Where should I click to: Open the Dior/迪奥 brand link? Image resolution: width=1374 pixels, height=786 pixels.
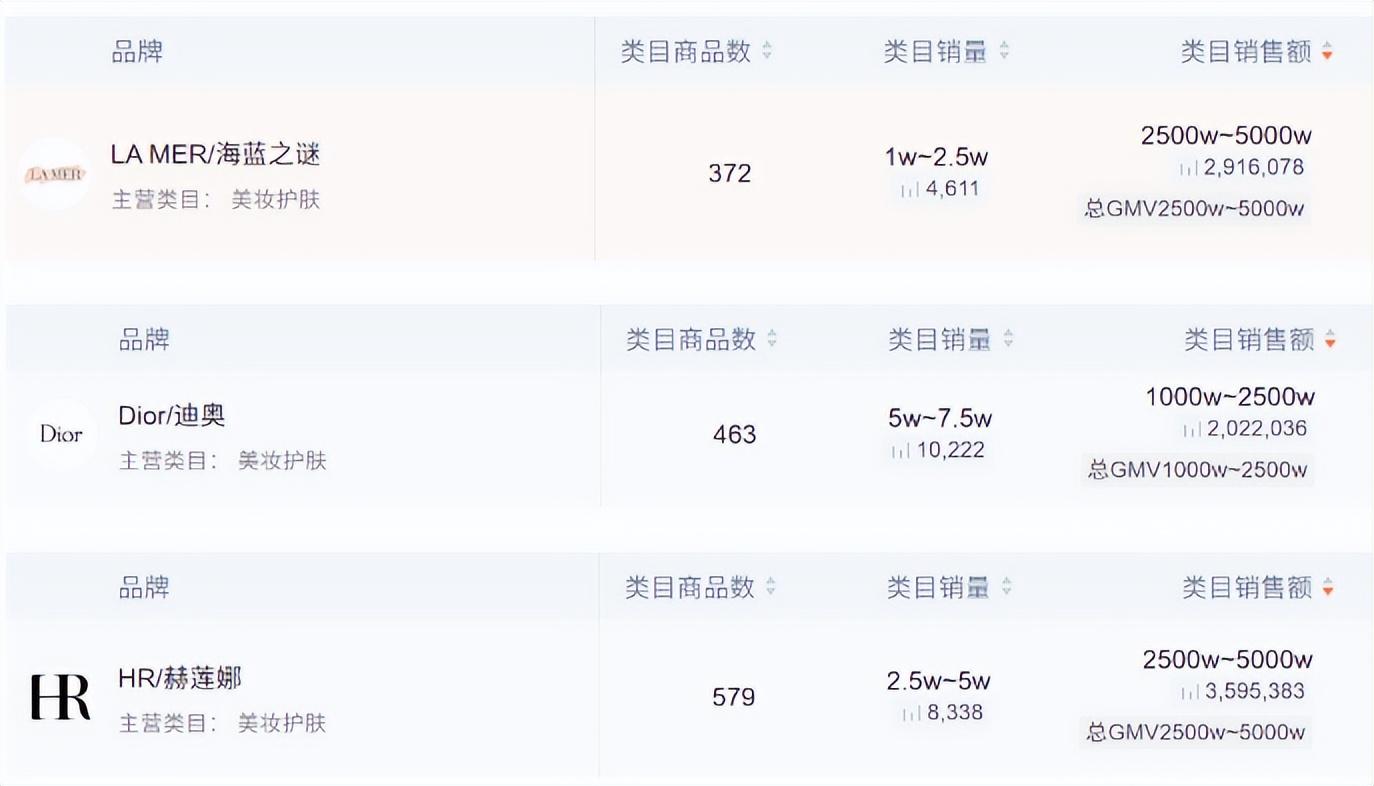point(172,415)
